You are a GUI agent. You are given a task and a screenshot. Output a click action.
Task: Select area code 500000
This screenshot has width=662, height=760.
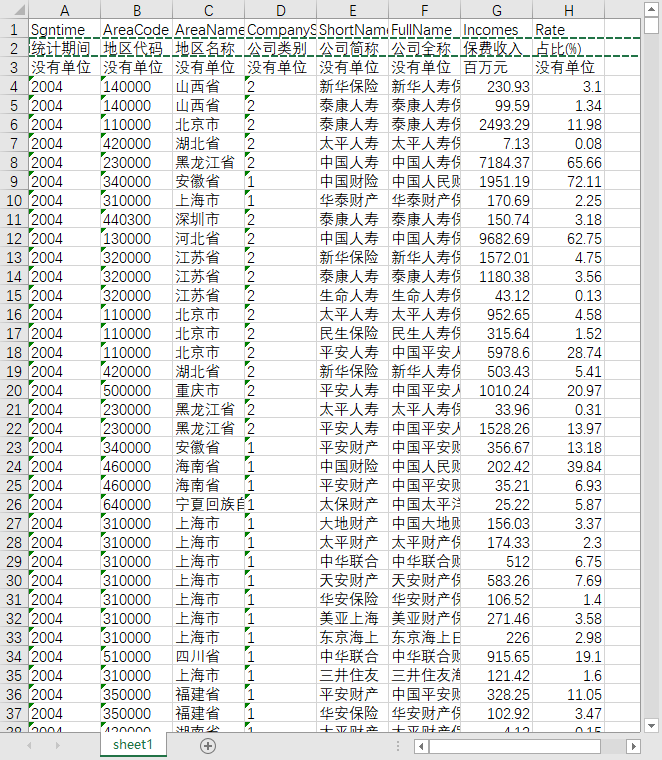(137, 391)
